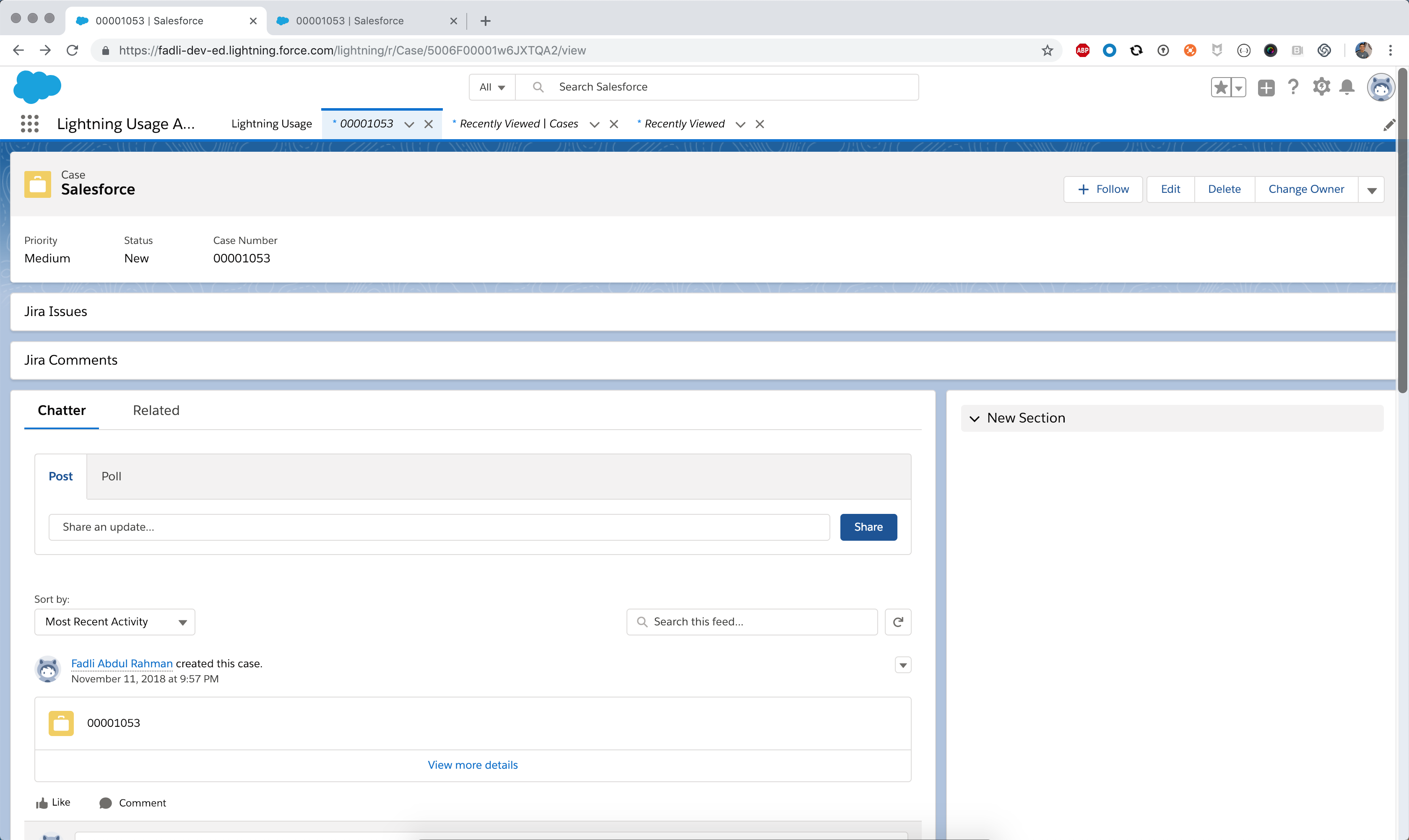Image resolution: width=1409 pixels, height=840 pixels.
Task: Click the page vertical scrollbar
Action: 1402,231
